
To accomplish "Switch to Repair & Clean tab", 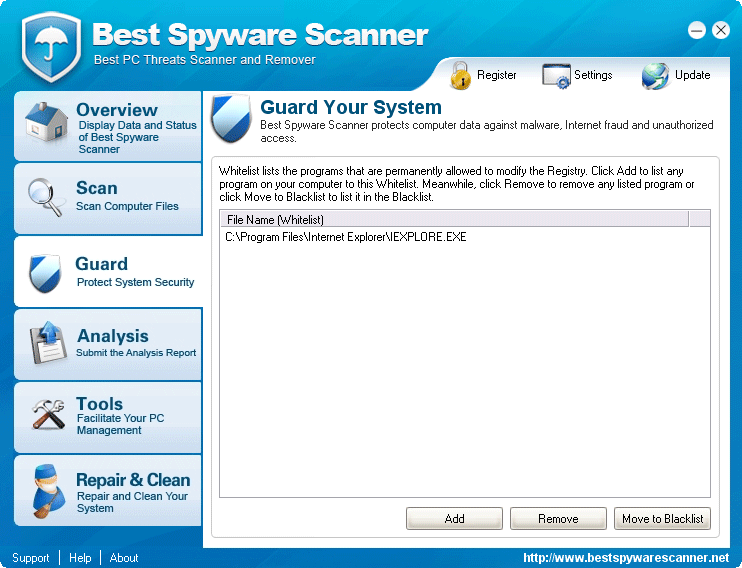I will point(108,490).
